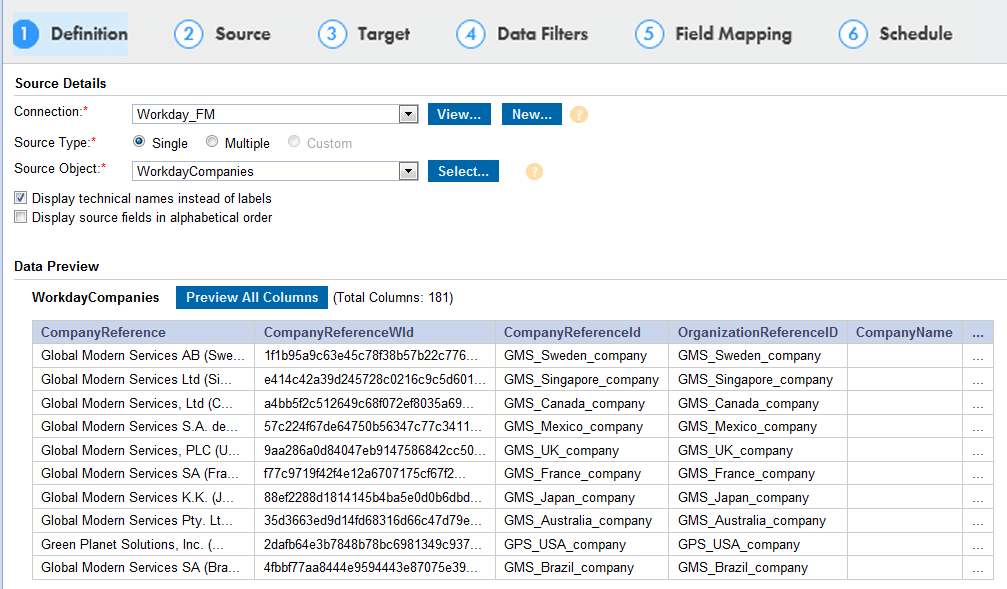Click WId cell starting 1f1b95a9c63e45c7
The width and height of the screenshot is (1007, 589).
pos(375,356)
